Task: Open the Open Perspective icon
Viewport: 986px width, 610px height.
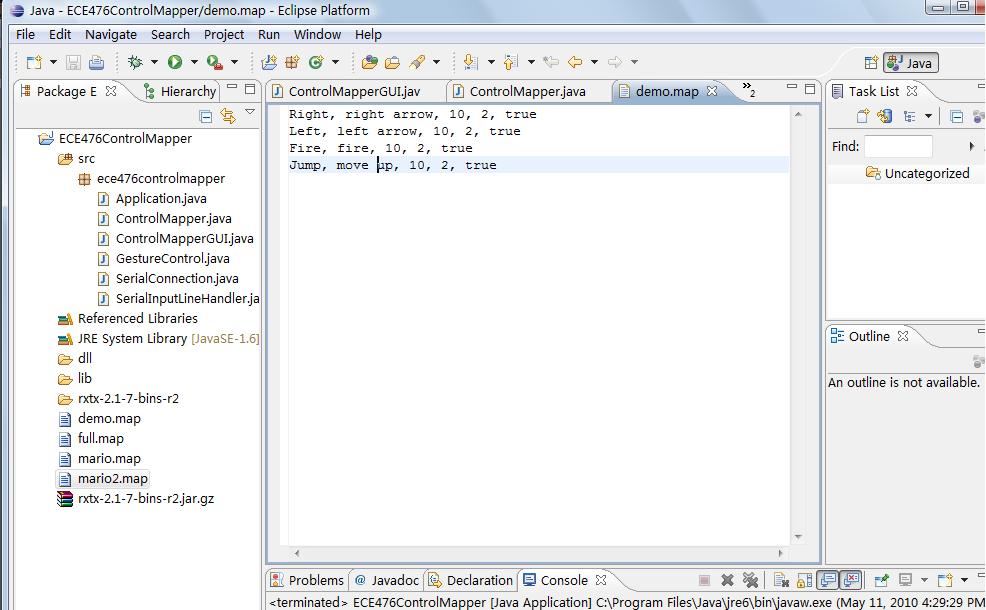Action: pyautogui.click(x=871, y=62)
